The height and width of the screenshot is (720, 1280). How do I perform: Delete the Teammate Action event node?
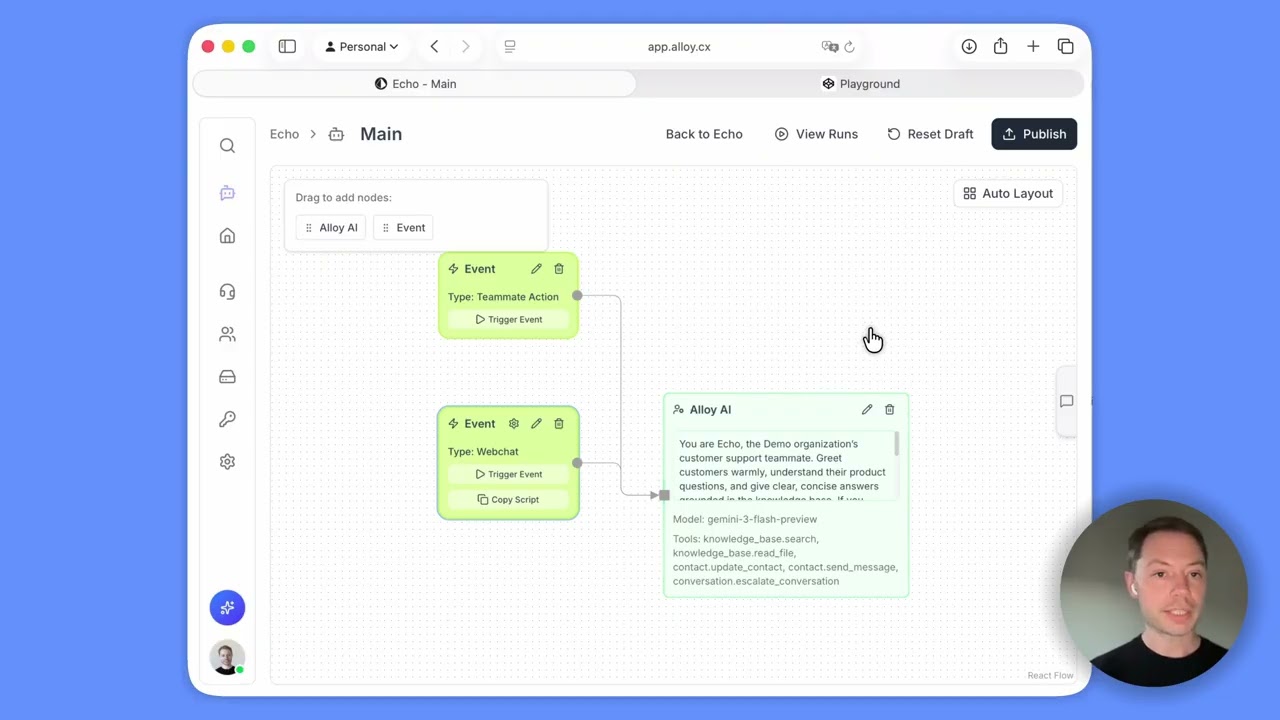tap(559, 269)
